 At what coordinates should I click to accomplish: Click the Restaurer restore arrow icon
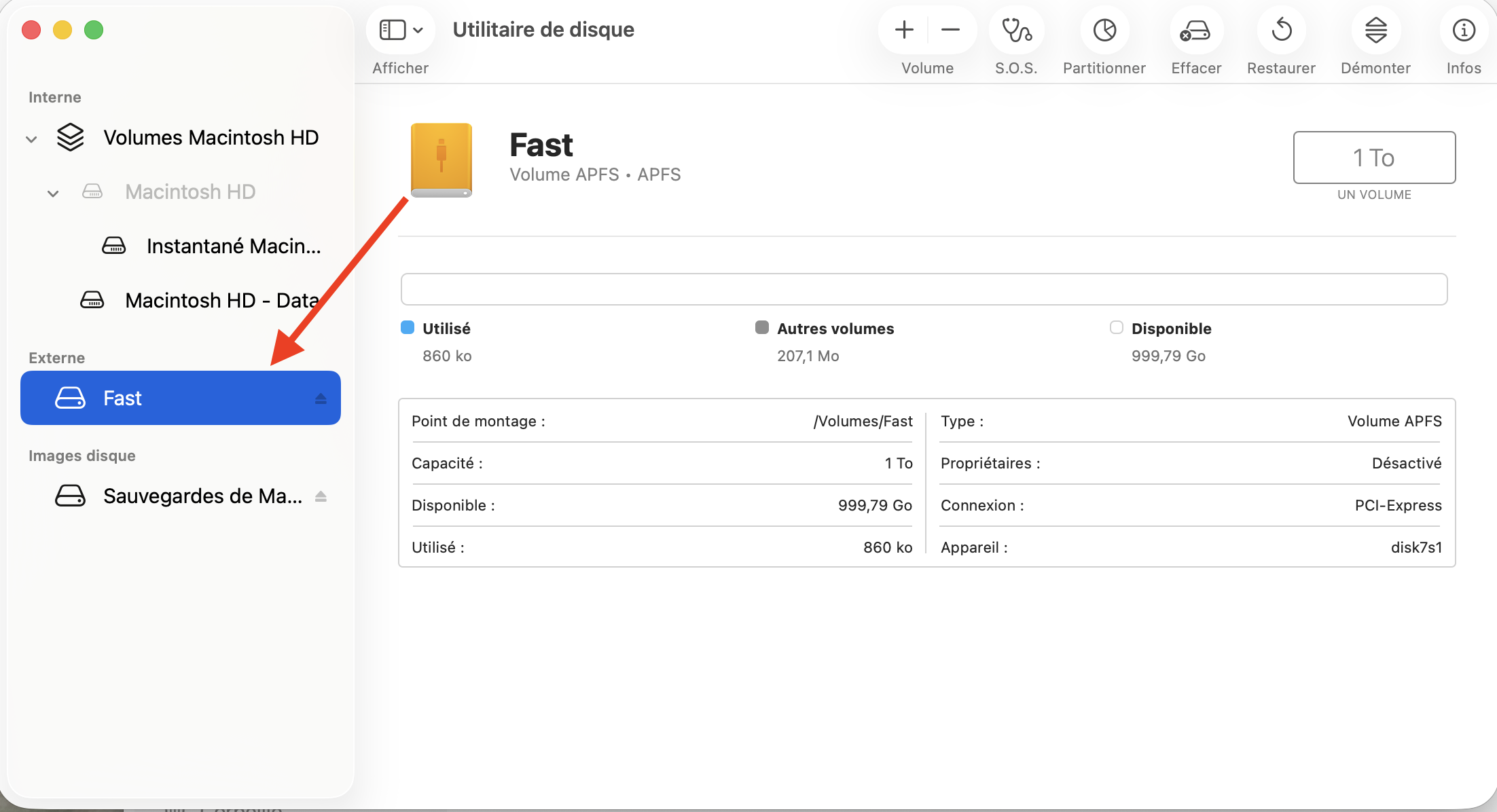coord(1281,31)
